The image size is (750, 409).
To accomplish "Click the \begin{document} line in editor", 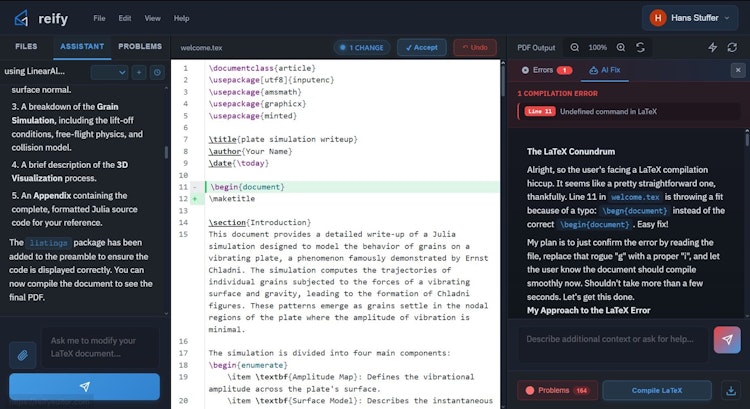I will click(x=247, y=187).
